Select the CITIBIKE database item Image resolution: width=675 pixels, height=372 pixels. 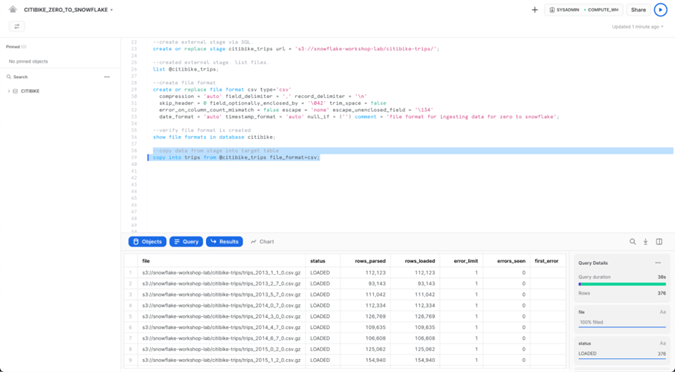pos(30,91)
